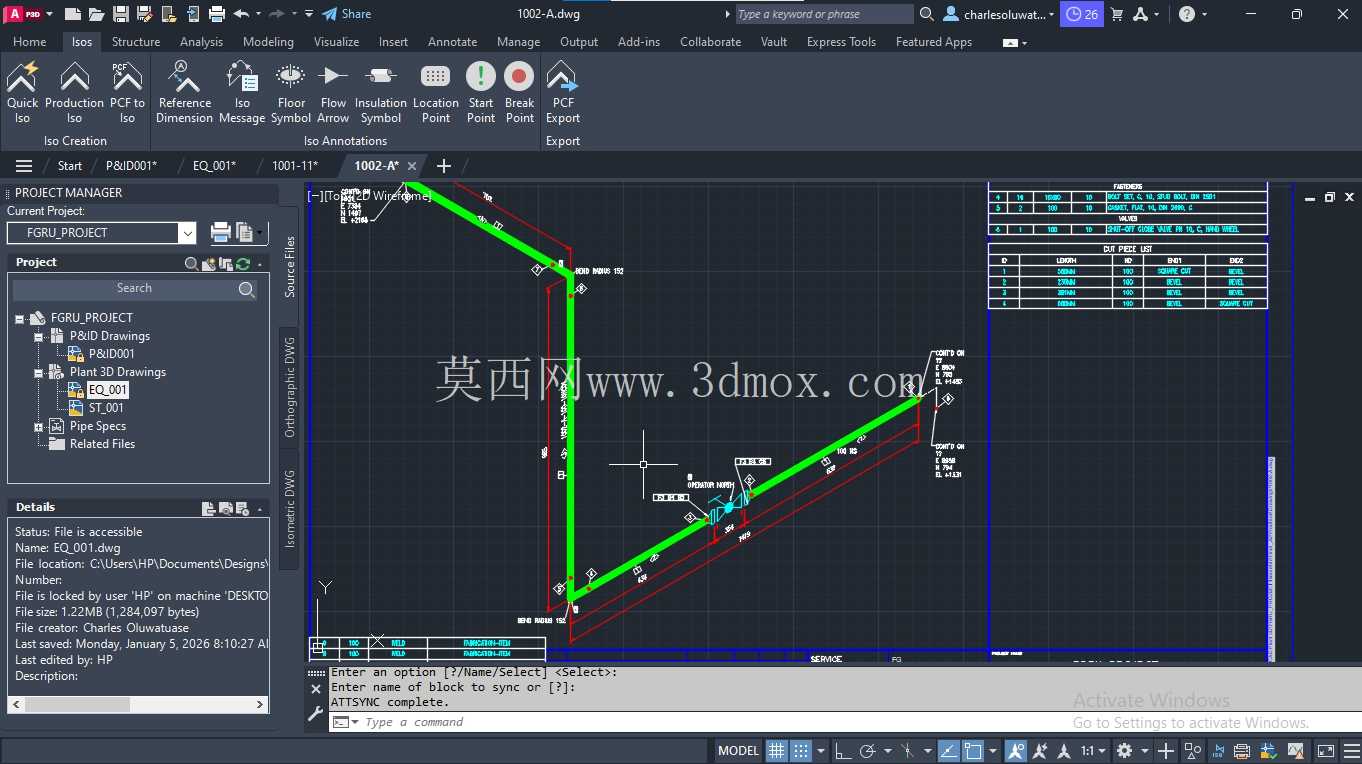Open the Help question mark
The height and width of the screenshot is (764, 1362).
coord(1187,14)
